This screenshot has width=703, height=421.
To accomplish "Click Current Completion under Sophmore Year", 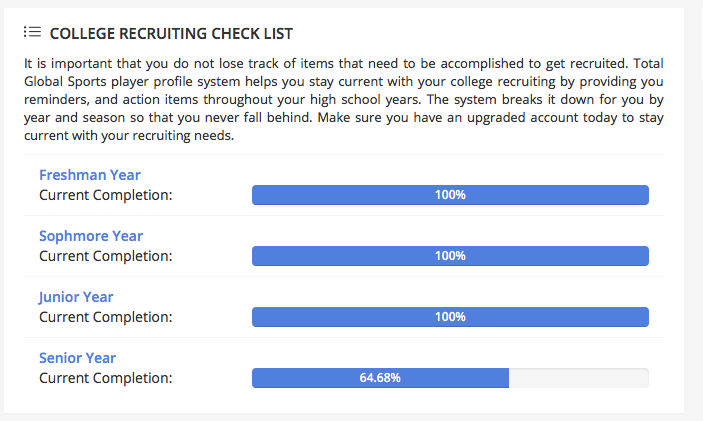I will coord(106,256).
